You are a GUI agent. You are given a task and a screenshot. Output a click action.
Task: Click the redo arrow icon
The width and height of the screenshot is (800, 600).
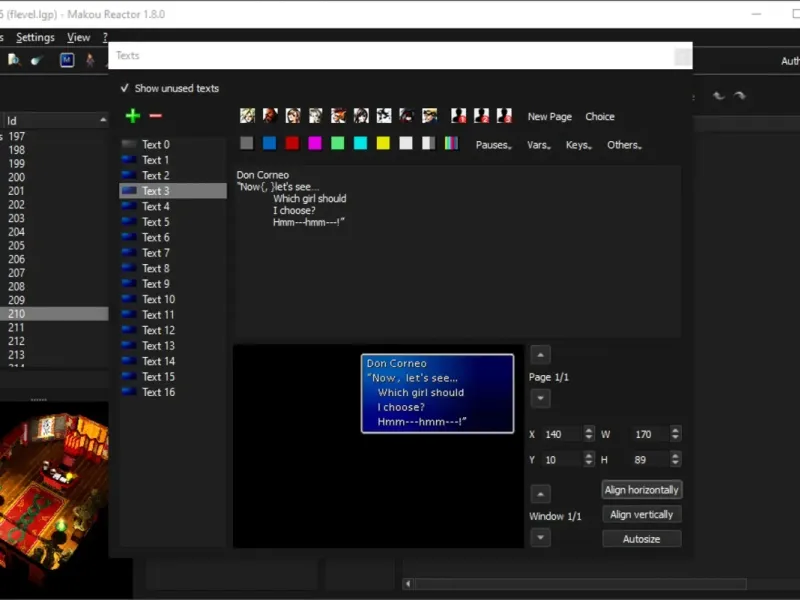(x=739, y=95)
